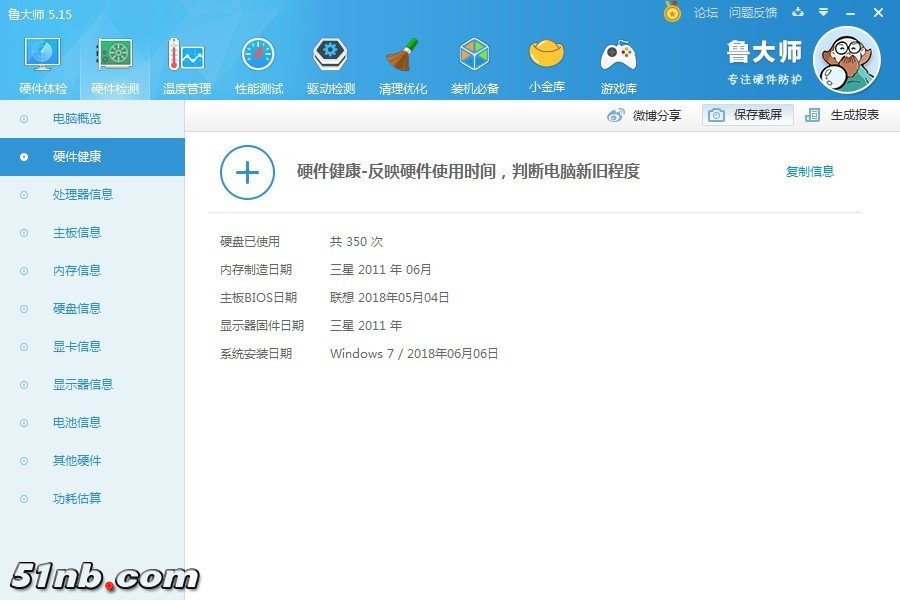900x600 pixels.
Task: Click the download tray icon in title bar
Action: point(798,13)
